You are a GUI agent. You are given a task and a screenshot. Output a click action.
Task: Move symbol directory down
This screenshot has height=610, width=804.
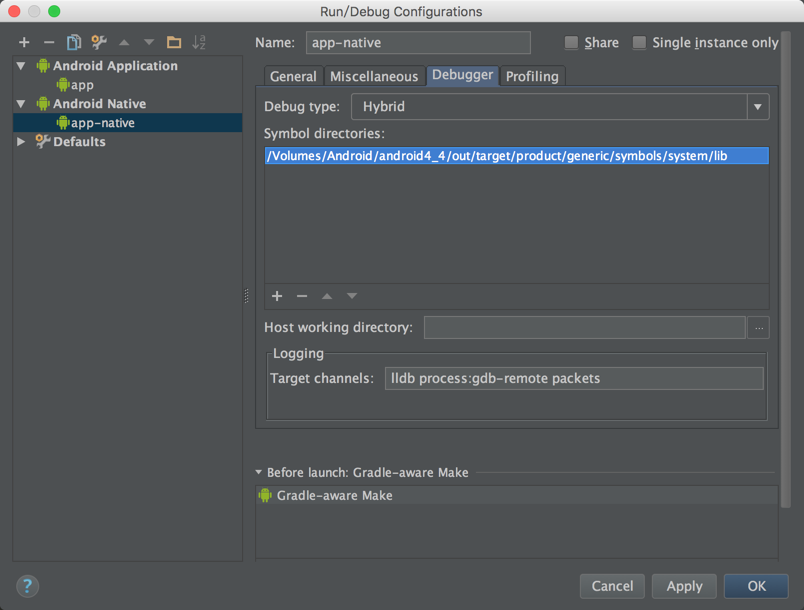coord(352,296)
